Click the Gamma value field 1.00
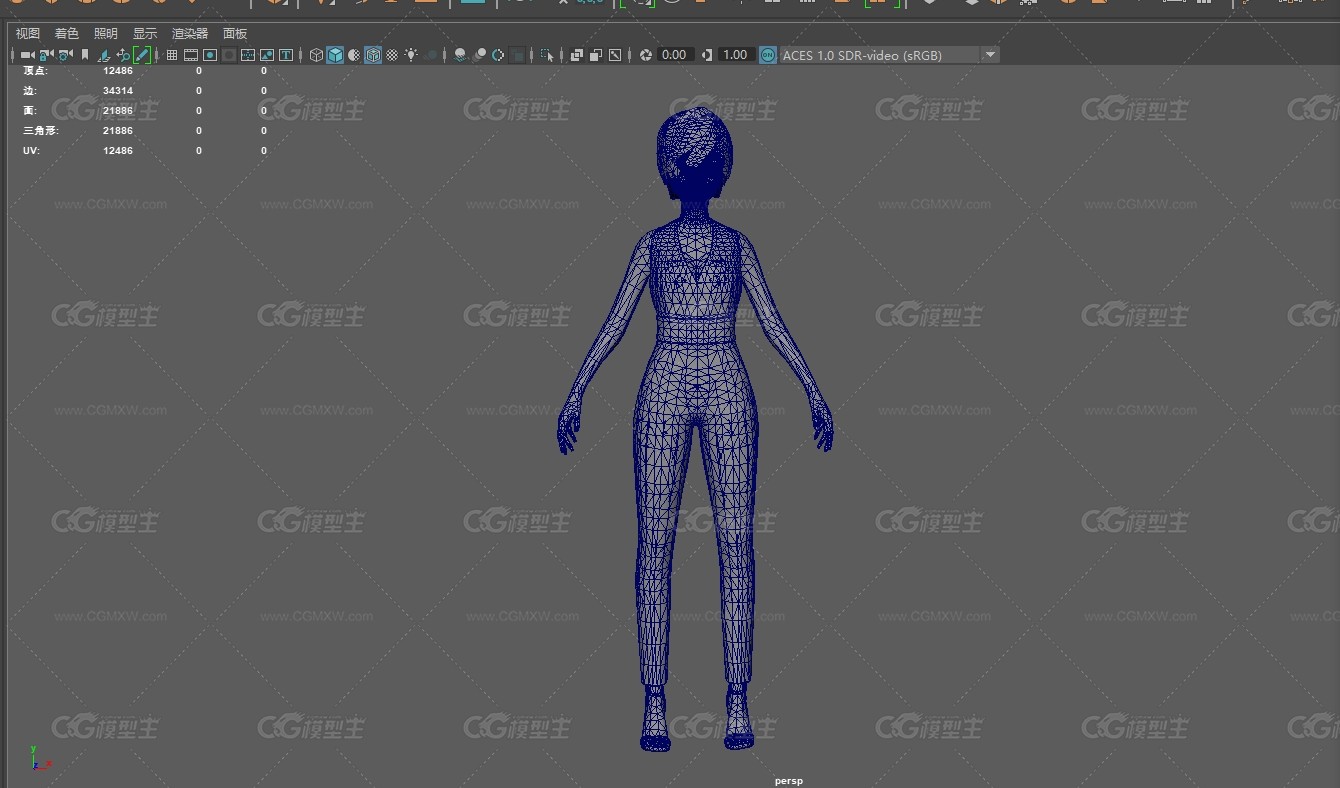The image size is (1340, 788). (735, 55)
